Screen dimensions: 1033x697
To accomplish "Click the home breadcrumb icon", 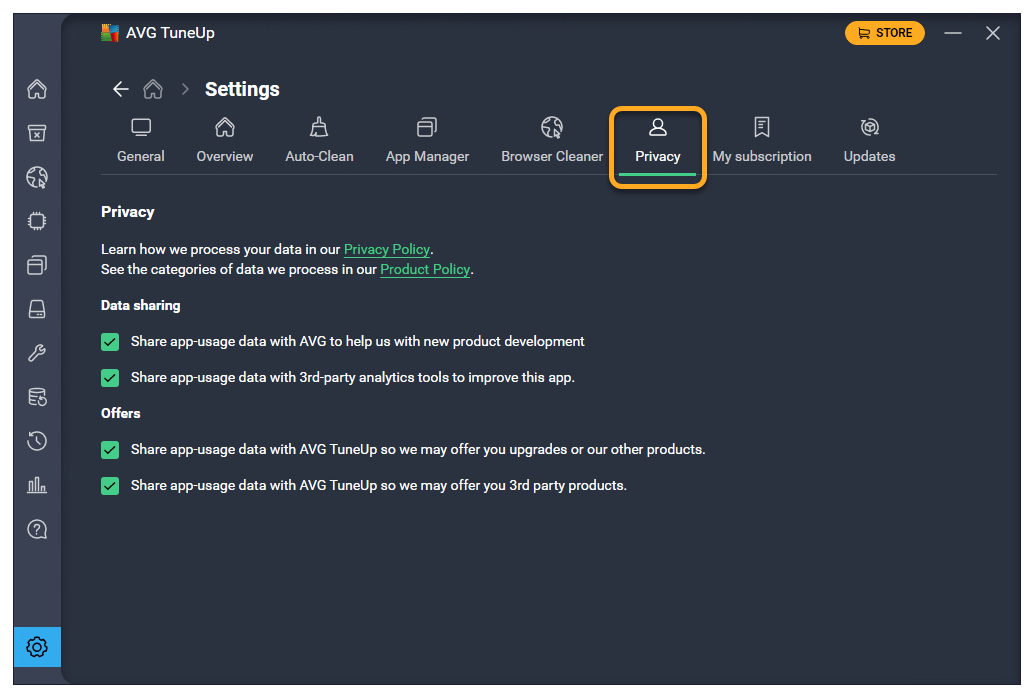I will click(x=153, y=89).
